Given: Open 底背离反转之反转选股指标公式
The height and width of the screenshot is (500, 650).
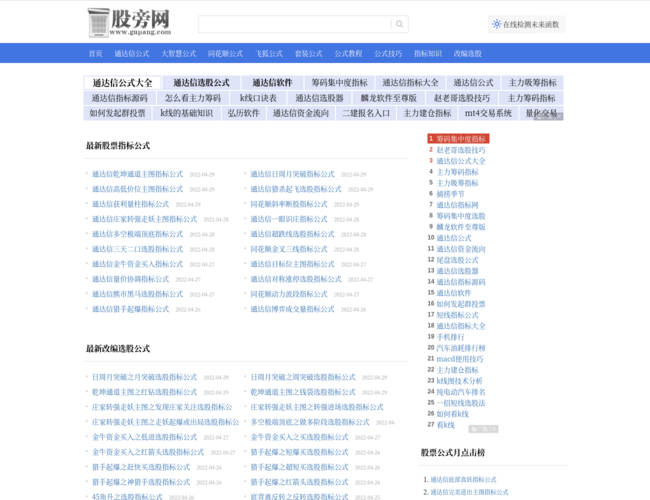Looking at the screenshot, I should [x=299, y=496].
